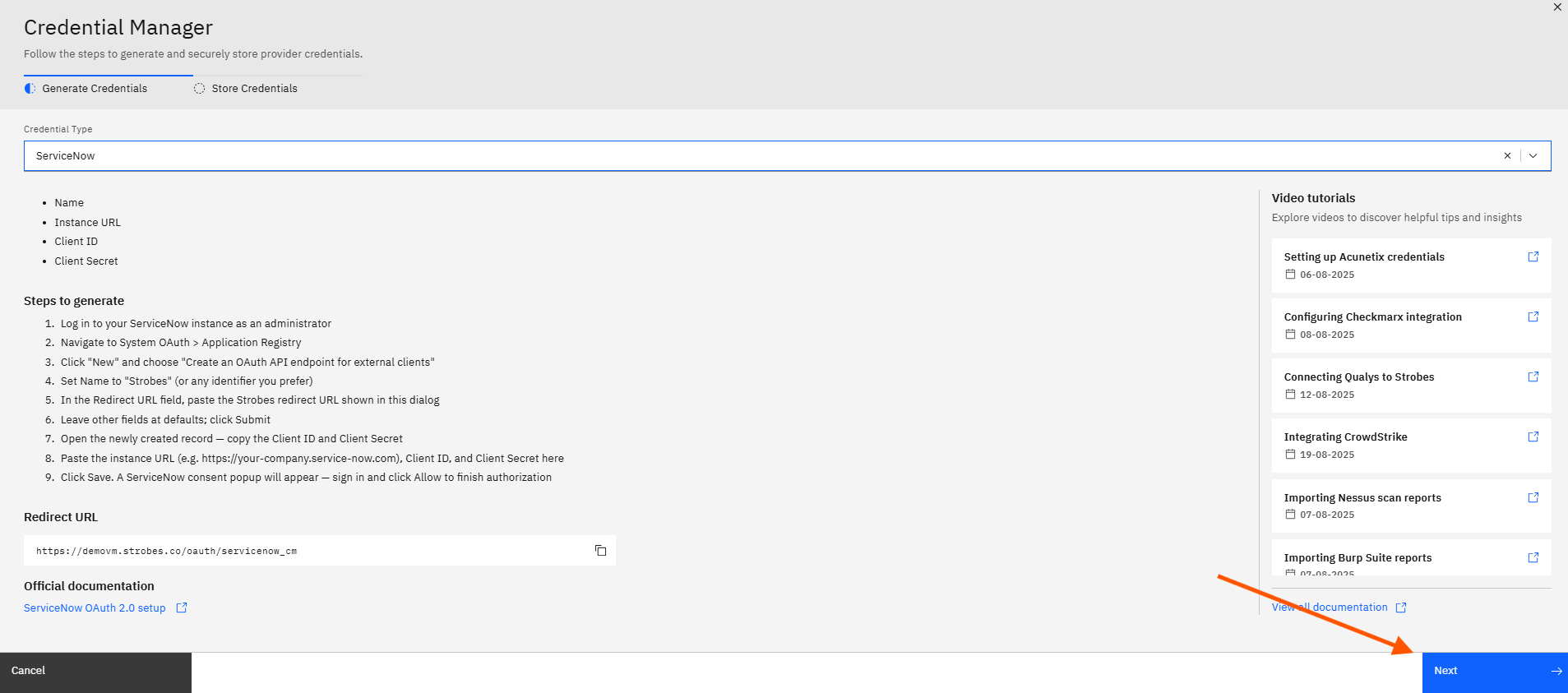Open Integrating CrowdStrike tutorial card
Screen dimensions: 1568x693
coord(1412,446)
